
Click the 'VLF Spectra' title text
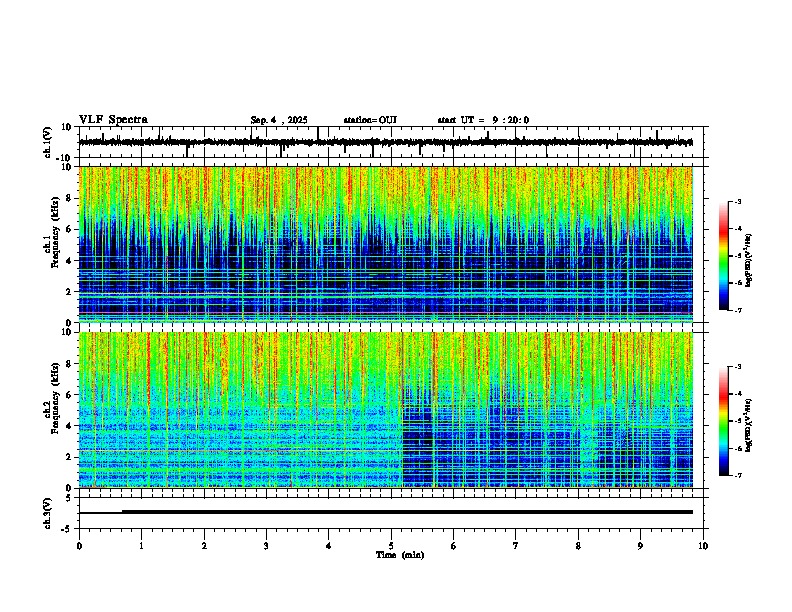pyautogui.click(x=113, y=120)
